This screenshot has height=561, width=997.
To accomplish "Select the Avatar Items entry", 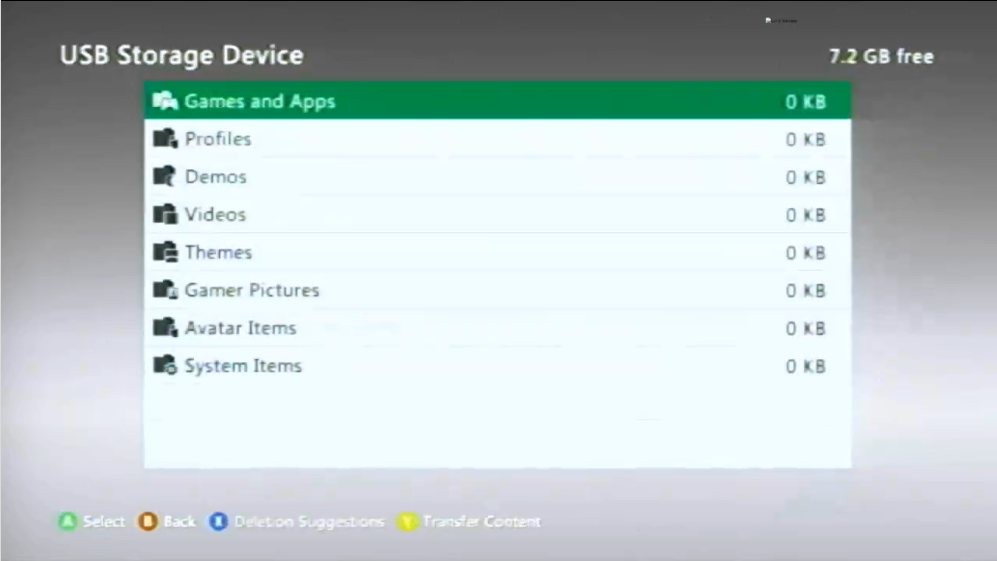I will pyautogui.click(x=497, y=328).
